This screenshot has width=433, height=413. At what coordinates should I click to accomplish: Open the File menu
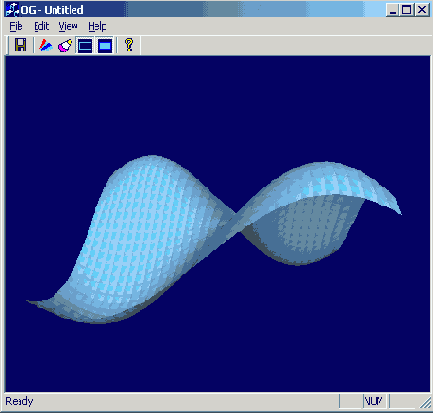pyautogui.click(x=16, y=26)
